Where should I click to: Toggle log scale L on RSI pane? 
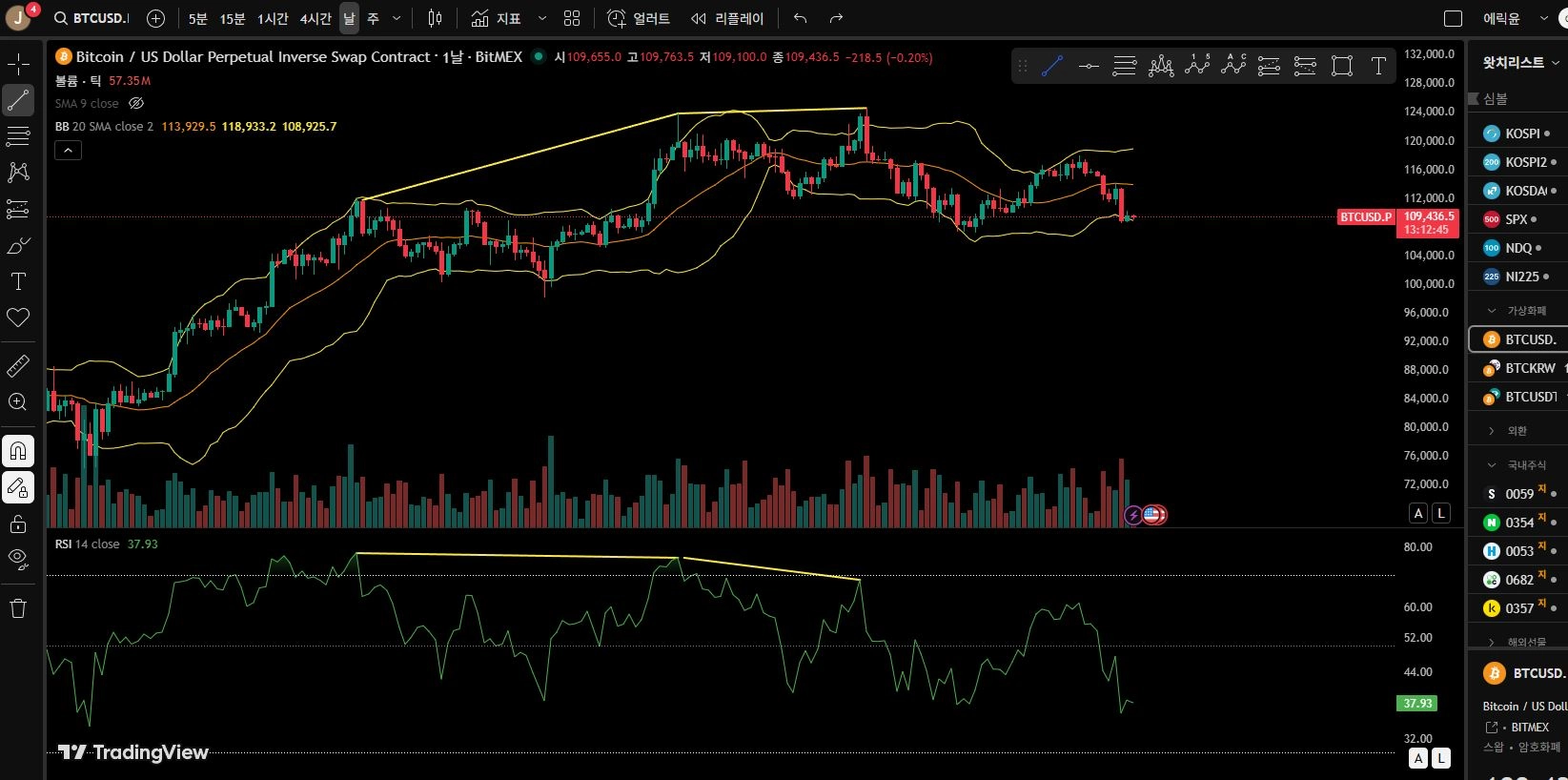click(x=1441, y=758)
